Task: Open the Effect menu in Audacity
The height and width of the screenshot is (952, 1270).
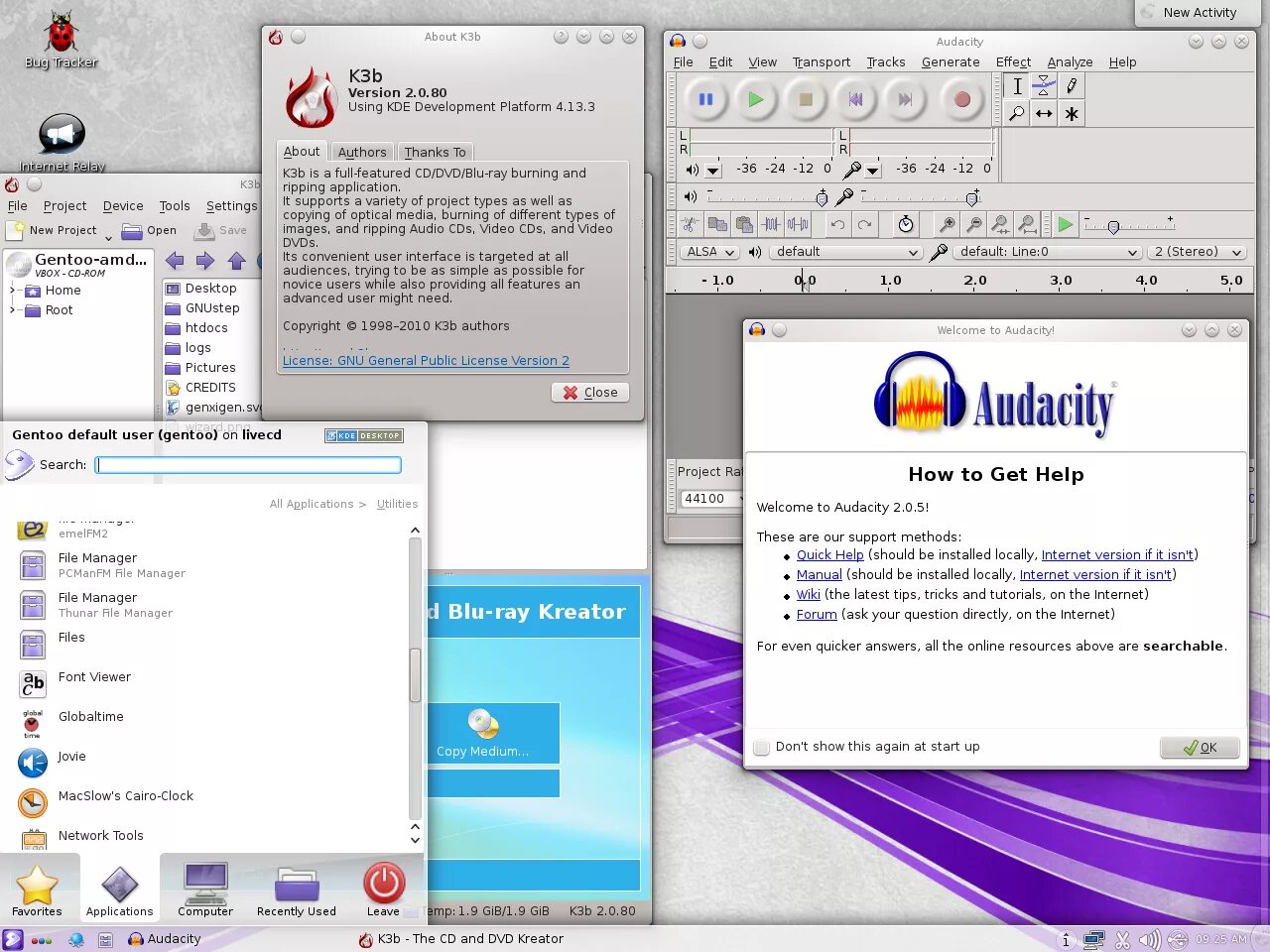Action: [1013, 61]
